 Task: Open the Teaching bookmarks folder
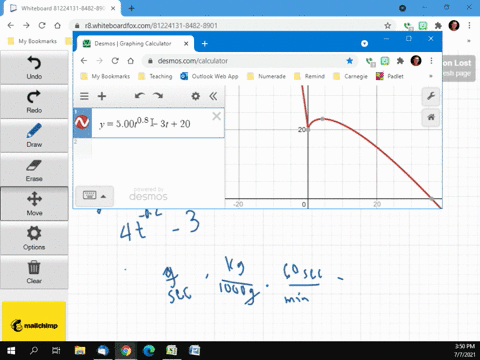coord(155,76)
